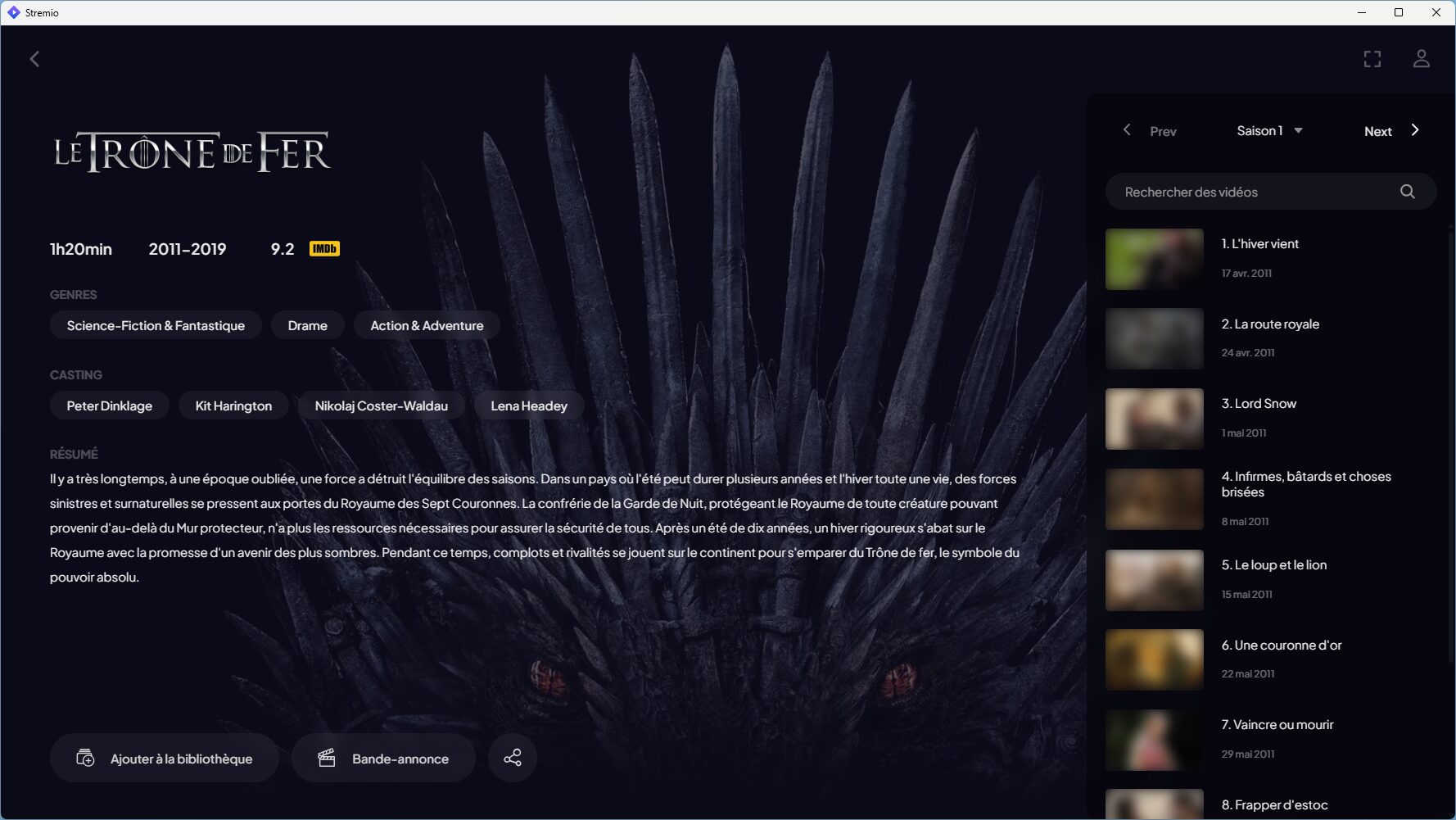Minimize the Stremio window
The image size is (1456, 820).
(1362, 12)
